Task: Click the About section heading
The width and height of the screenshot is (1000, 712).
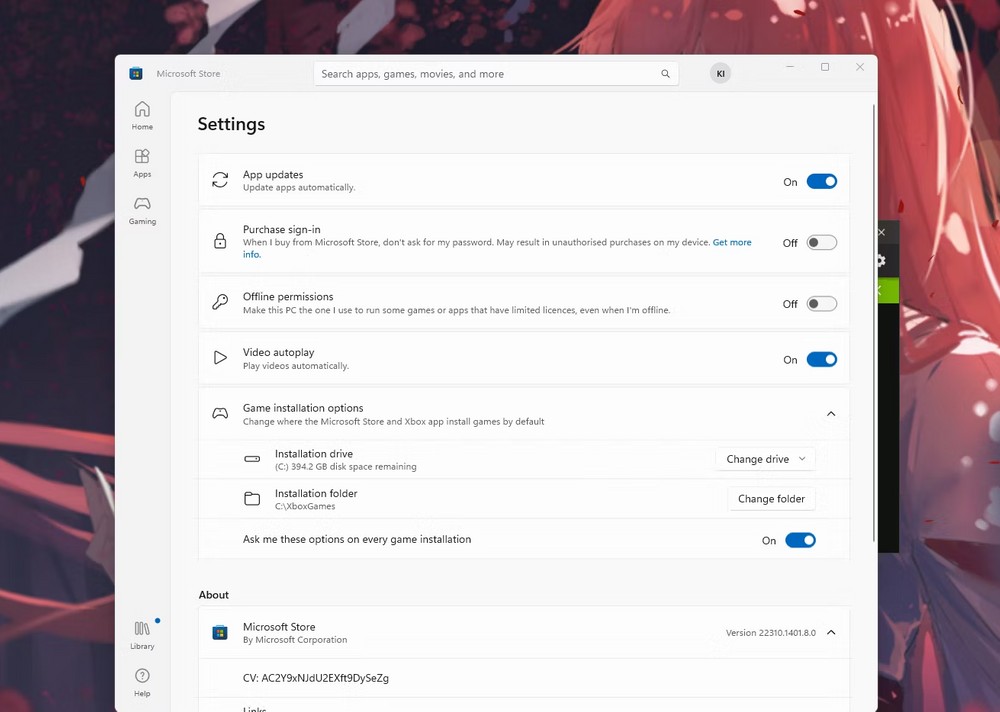Action: [x=214, y=595]
